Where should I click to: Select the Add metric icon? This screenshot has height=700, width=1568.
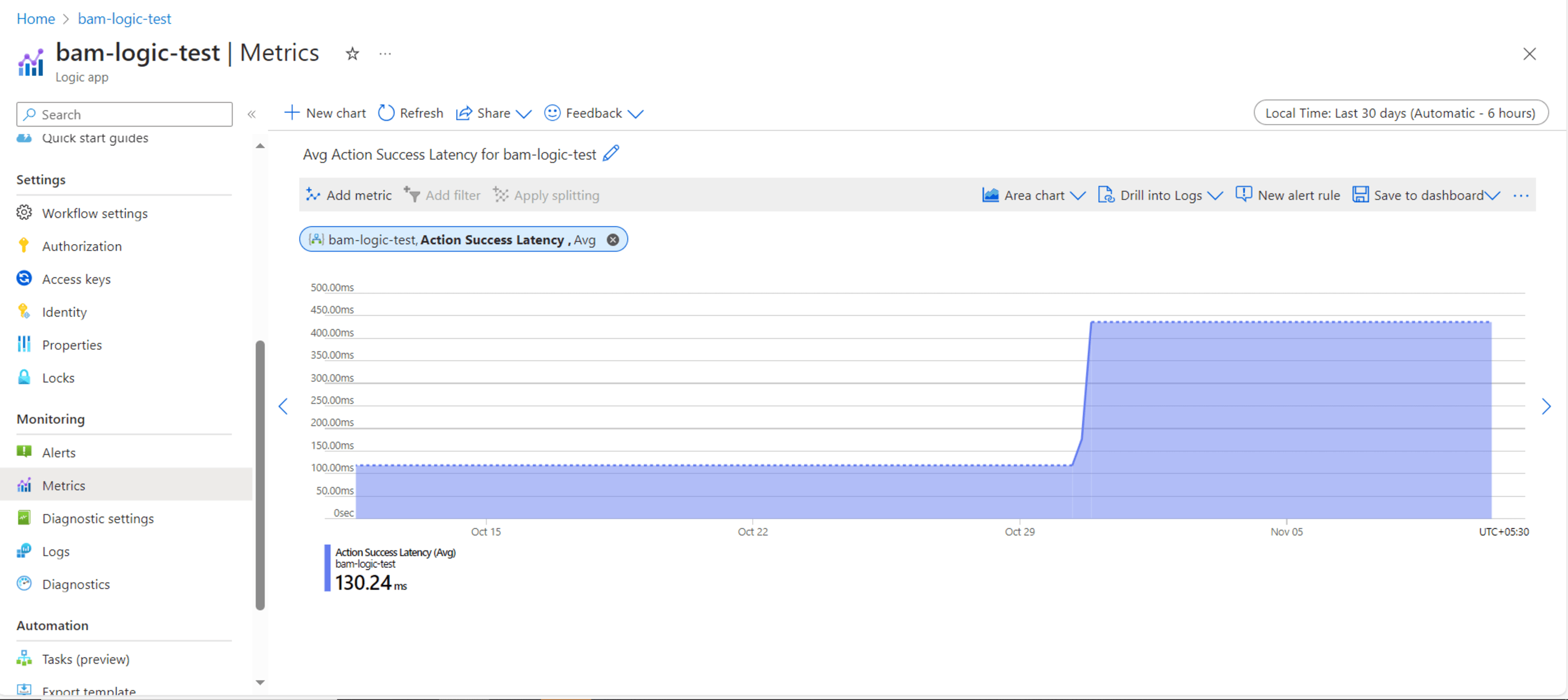coord(314,195)
